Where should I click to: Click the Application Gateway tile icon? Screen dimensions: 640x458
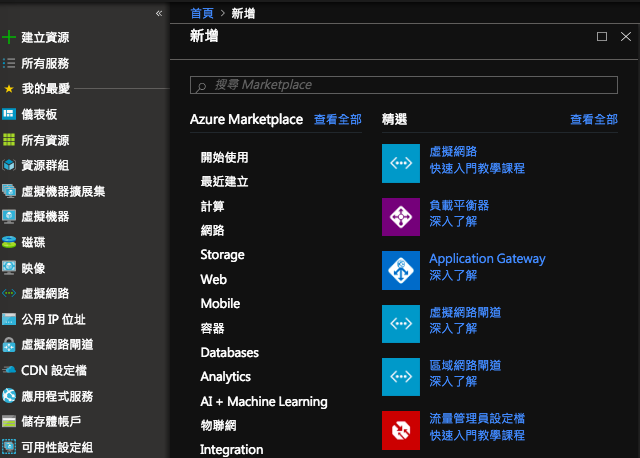tap(401, 270)
